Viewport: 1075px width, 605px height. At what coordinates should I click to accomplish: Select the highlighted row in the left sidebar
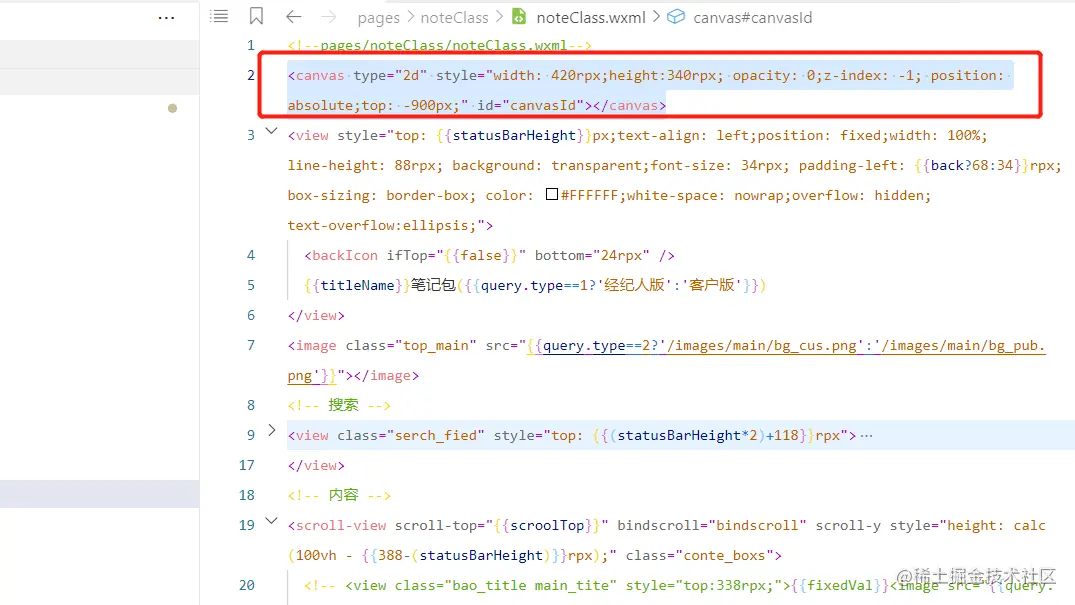click(x=99, y=494)
